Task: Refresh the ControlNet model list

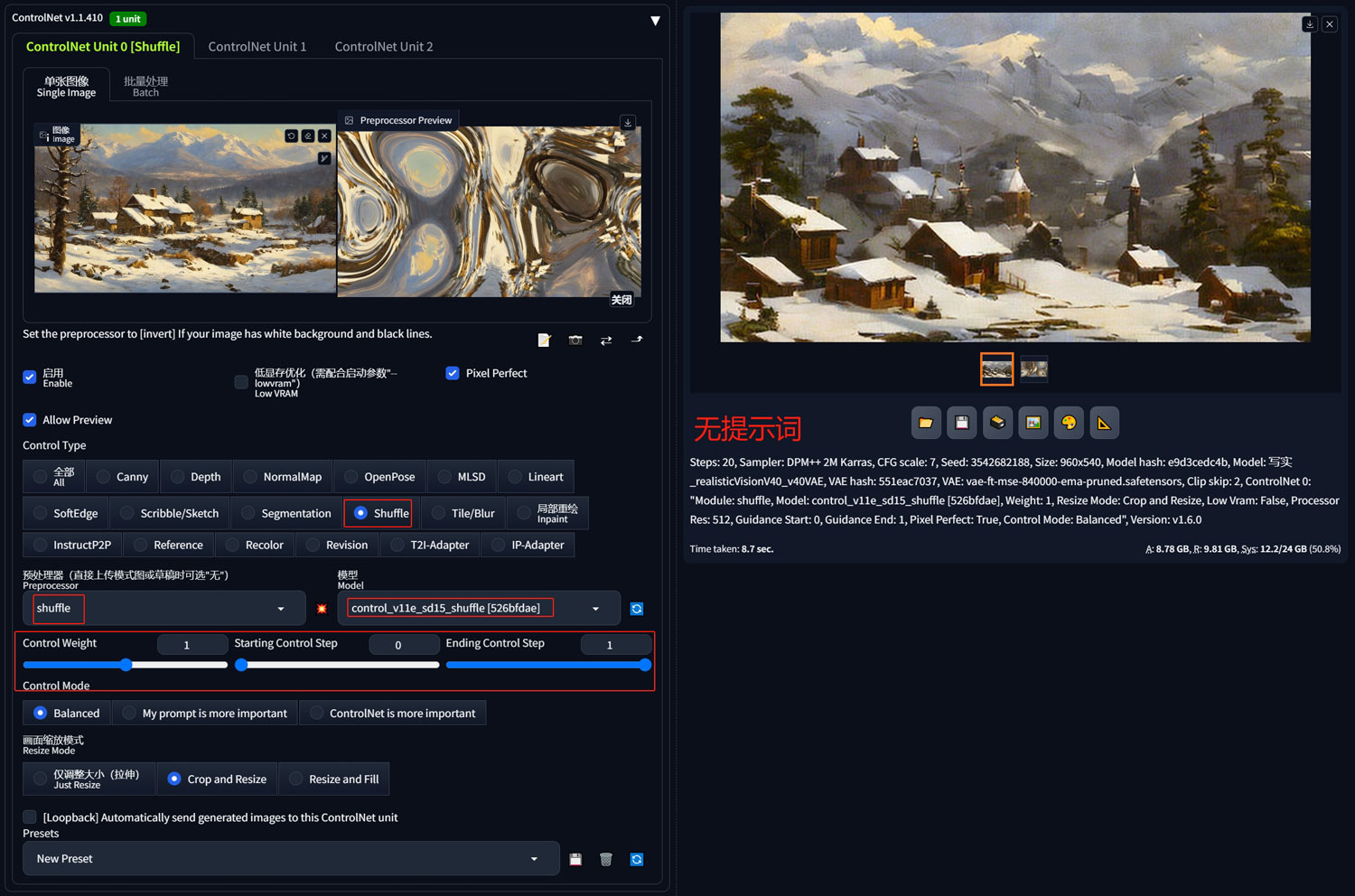Action: click(x=637, y=609)
